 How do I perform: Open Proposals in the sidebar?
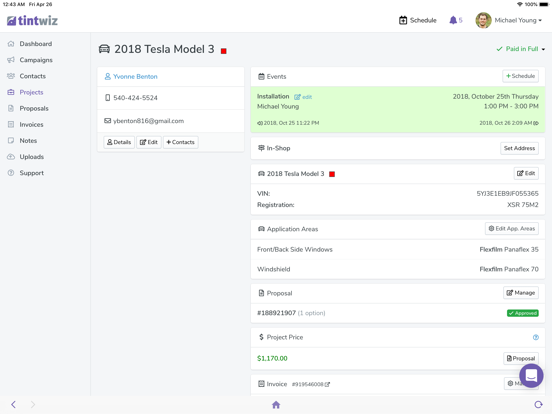pyautogui.click(x=34, y=108)
